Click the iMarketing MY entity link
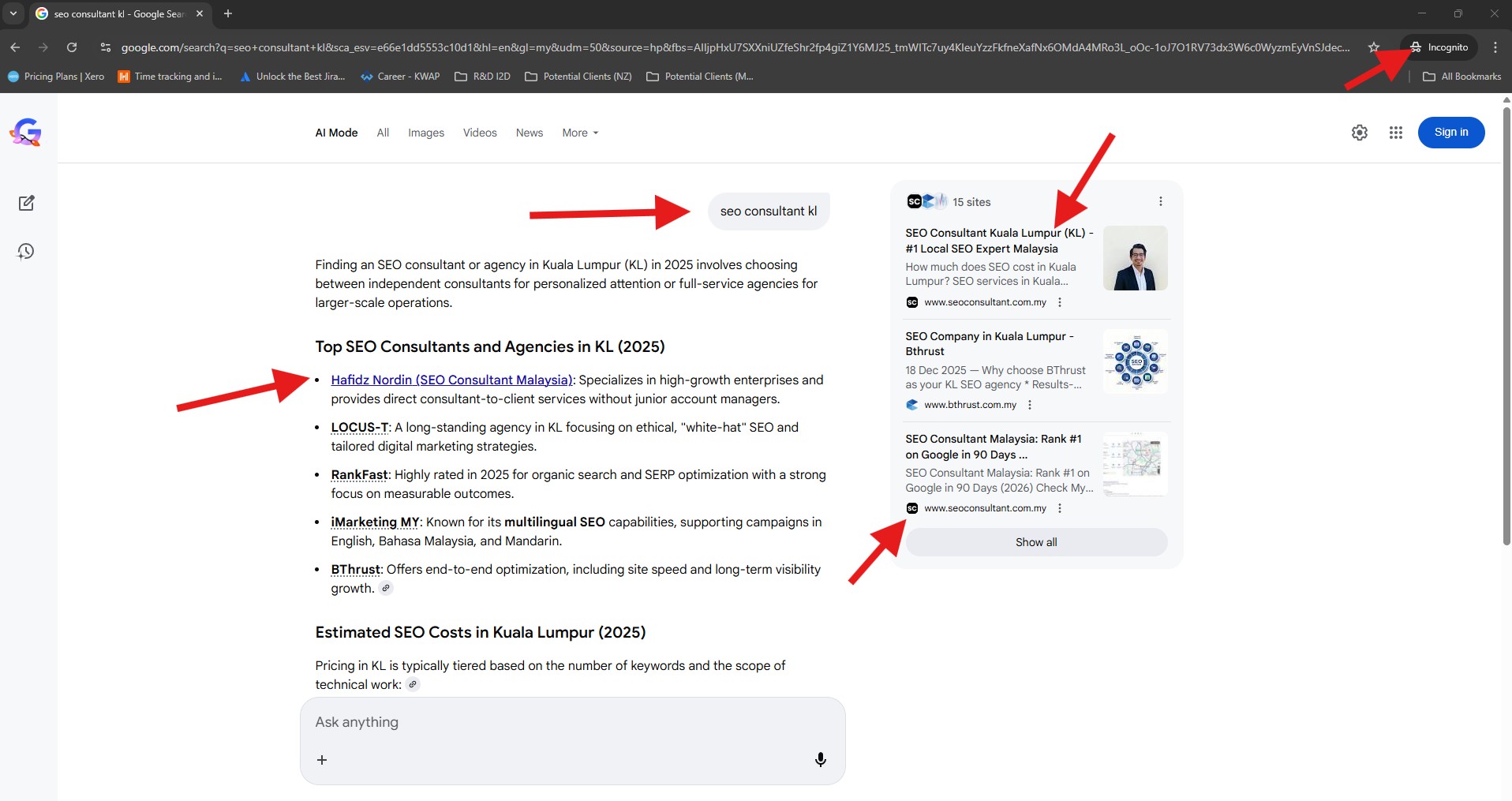 [376, 522]
